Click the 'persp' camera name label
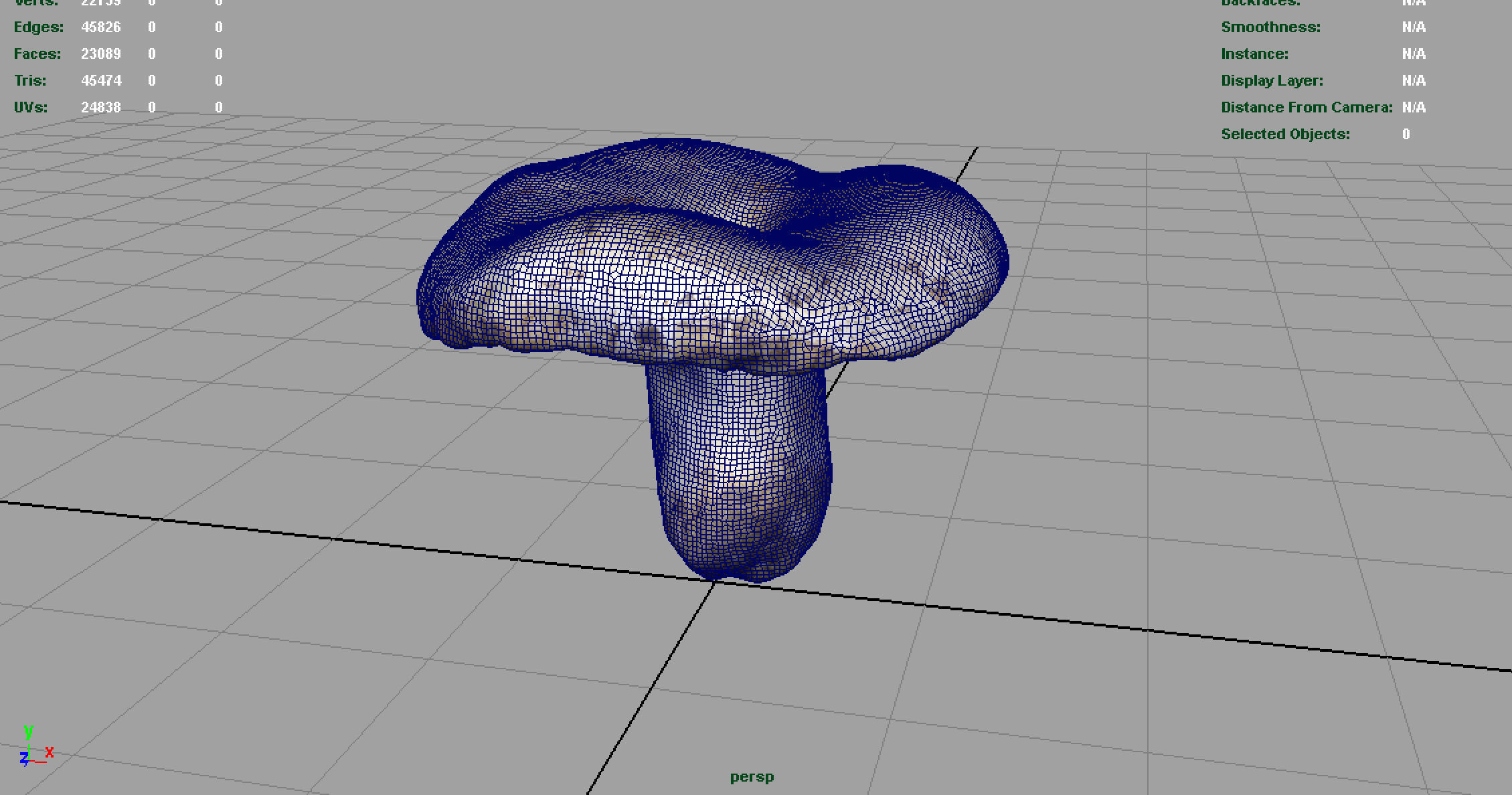Screen dimensions: 1512x795 [x=752, y=777]
